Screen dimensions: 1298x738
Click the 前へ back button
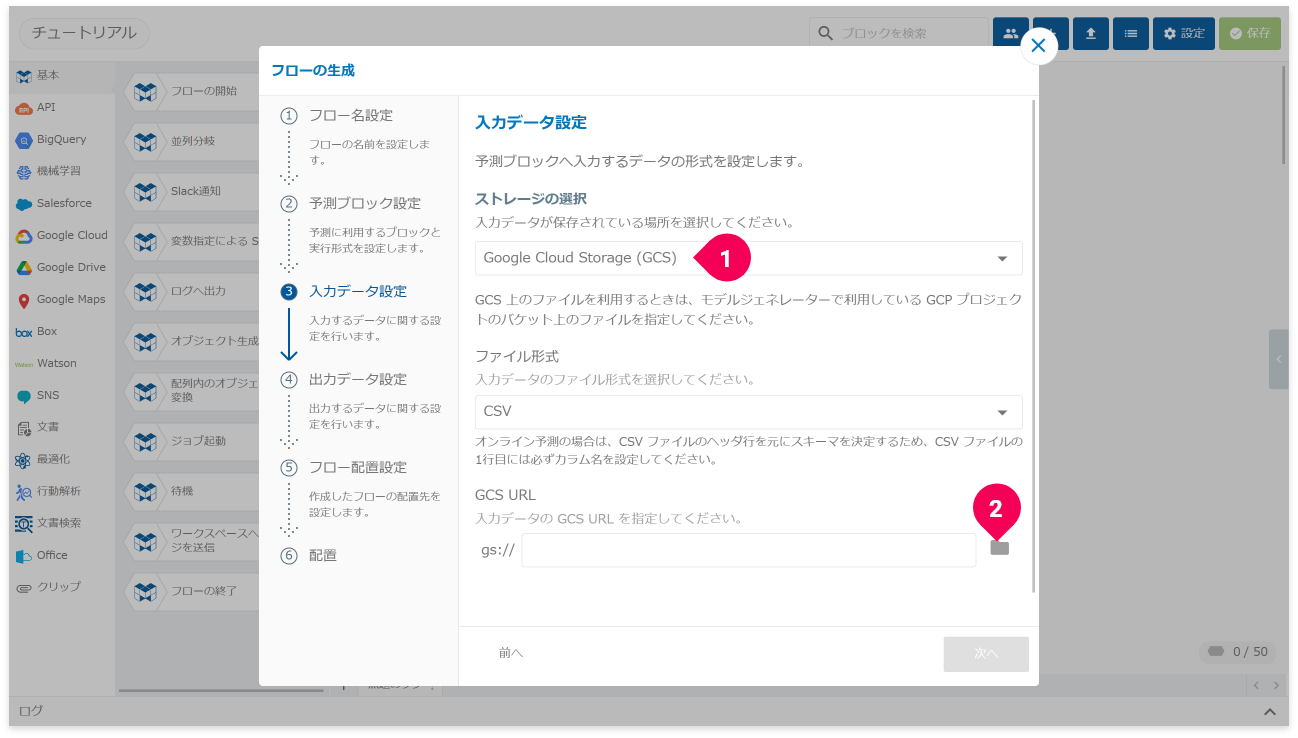coord(511,653)
